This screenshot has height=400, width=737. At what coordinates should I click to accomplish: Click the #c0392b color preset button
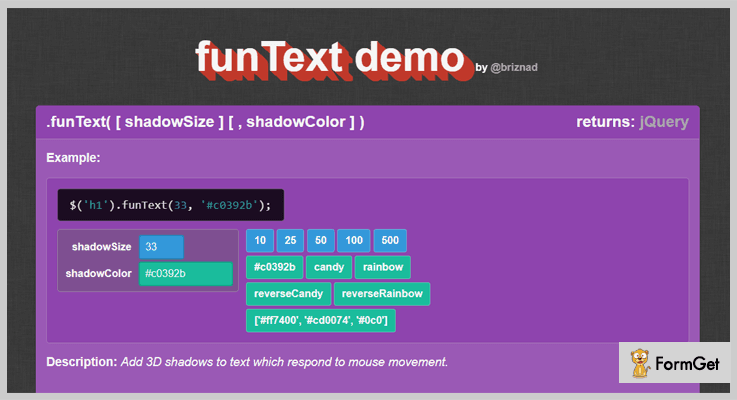click(x=274, y=267)
